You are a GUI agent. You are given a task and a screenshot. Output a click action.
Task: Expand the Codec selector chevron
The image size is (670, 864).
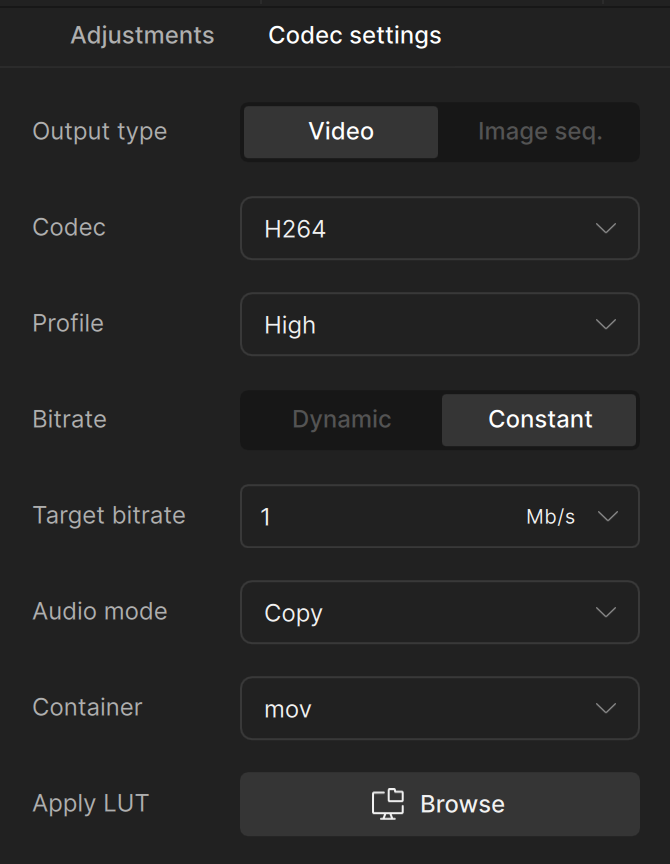click(606, 228)
